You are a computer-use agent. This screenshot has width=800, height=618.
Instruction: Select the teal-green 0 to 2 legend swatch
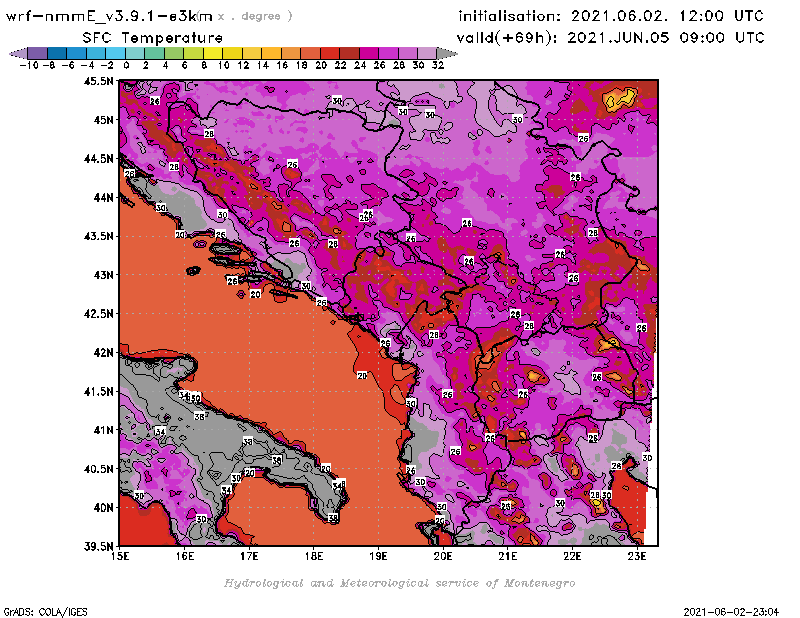[135, 53]
